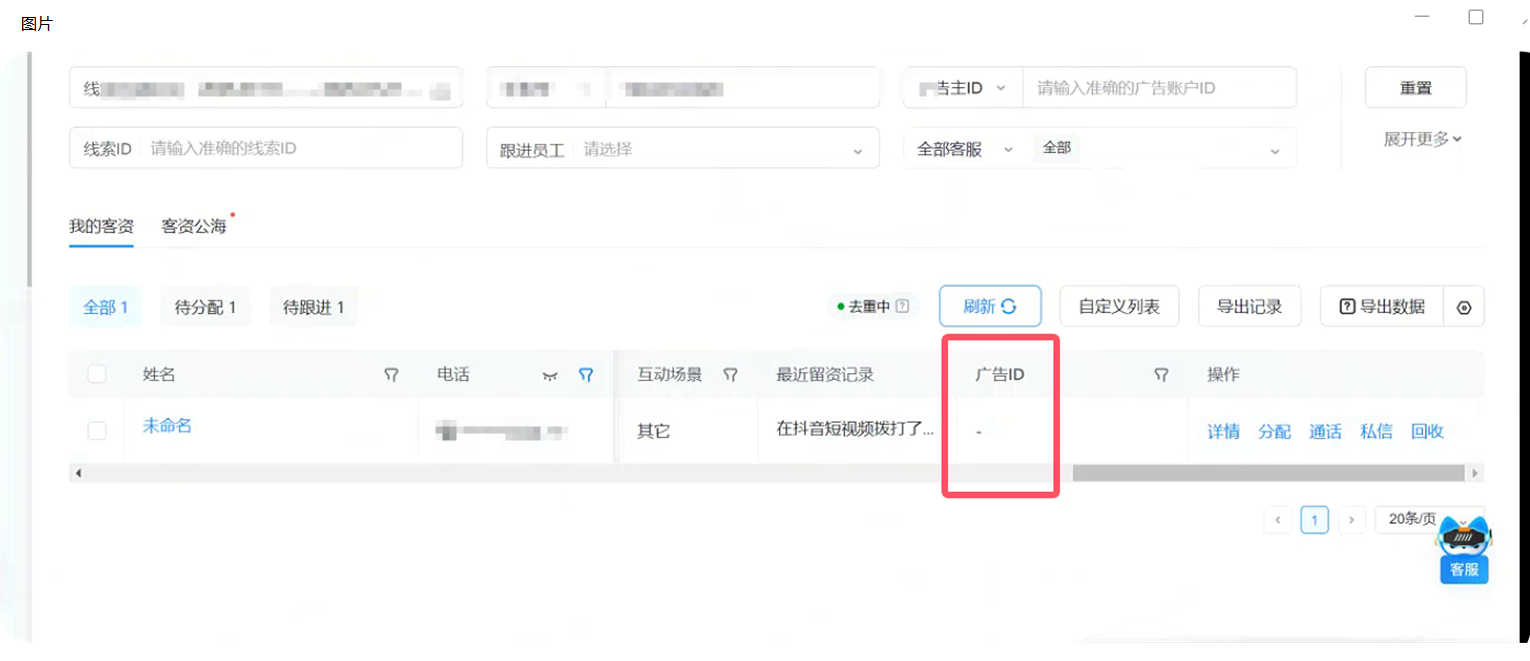This screenshot has width=1530, height=661.
Task: Open blue filter icon in 电话 column
Action: (586, 375)
